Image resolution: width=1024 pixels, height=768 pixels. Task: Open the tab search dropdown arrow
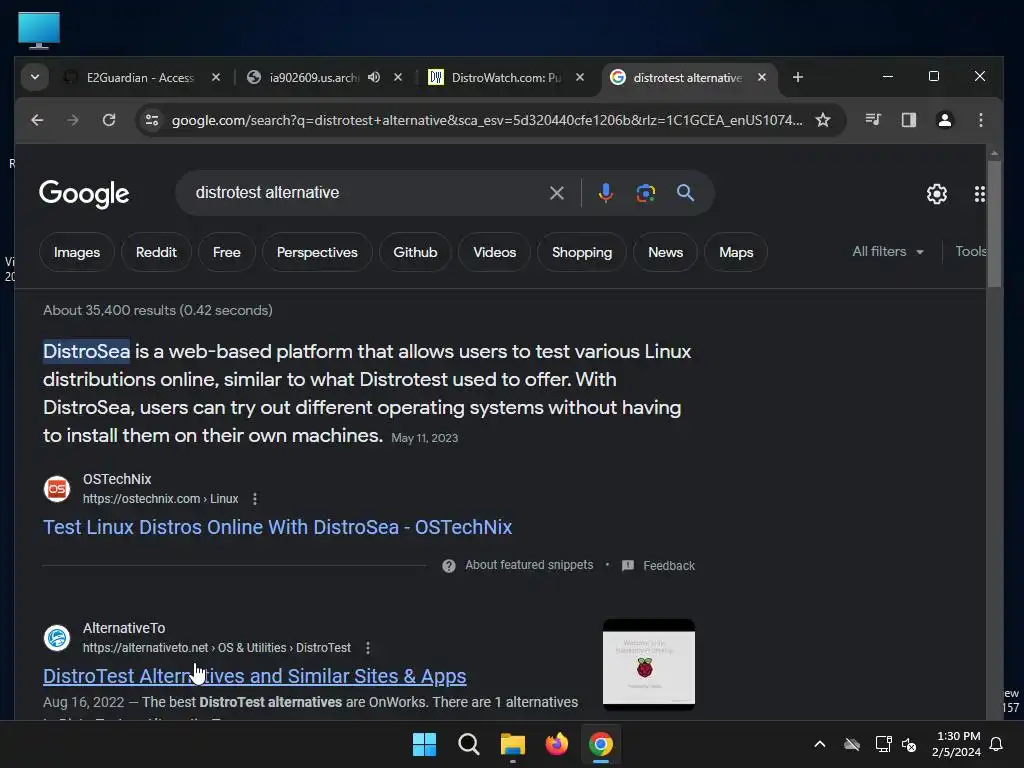[35, 77]
